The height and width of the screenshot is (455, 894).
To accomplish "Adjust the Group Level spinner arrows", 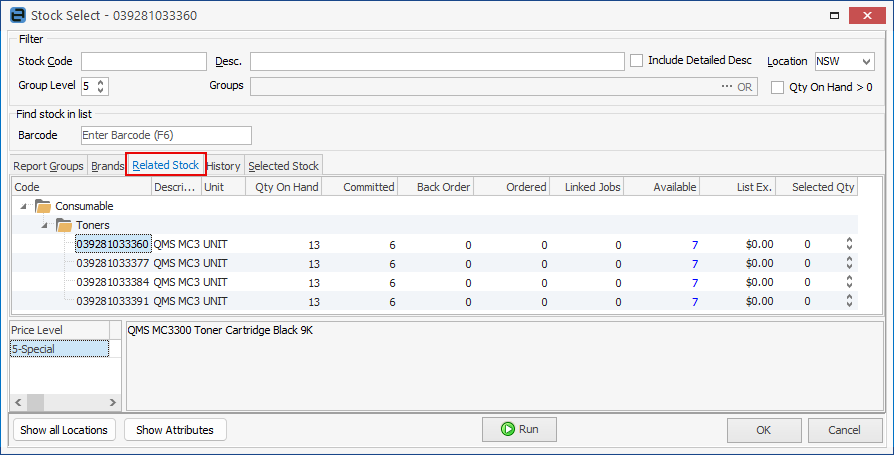I will point(101,87).
